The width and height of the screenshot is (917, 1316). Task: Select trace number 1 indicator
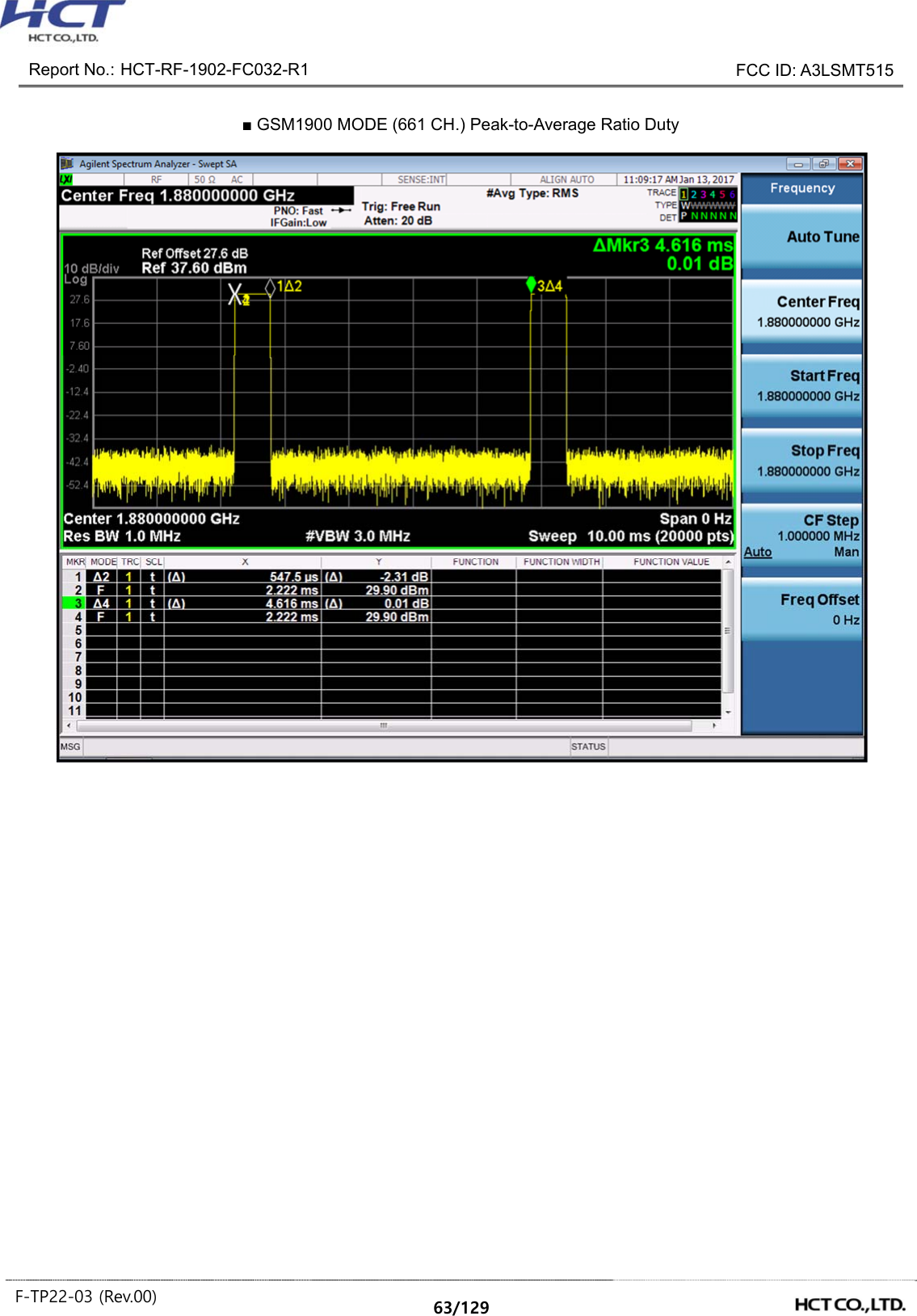click(x=684, y=194)
